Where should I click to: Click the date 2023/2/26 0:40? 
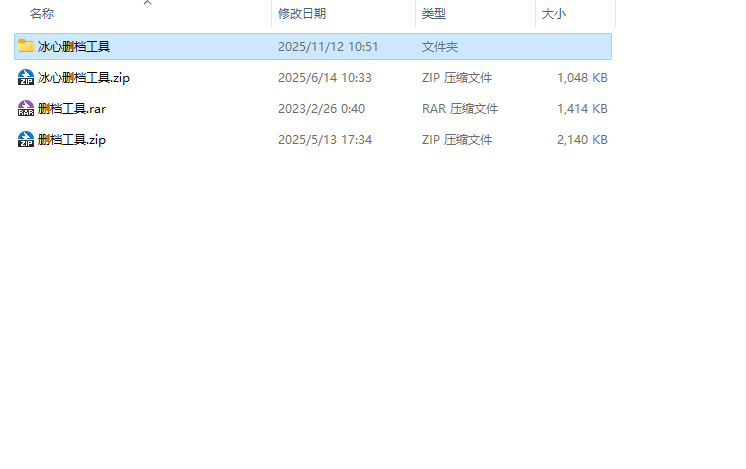pos(321,108)
